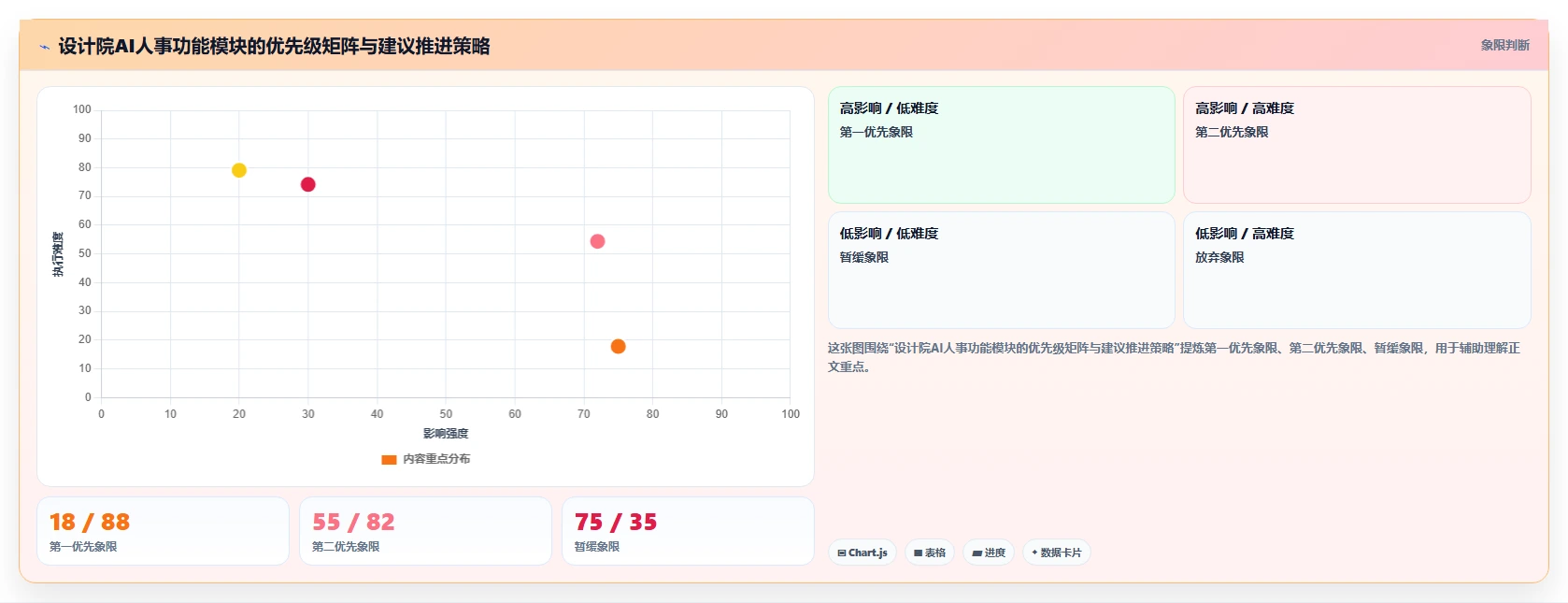Click the x-axis tick label 50

pyautogui.click(x=446, y=414)
